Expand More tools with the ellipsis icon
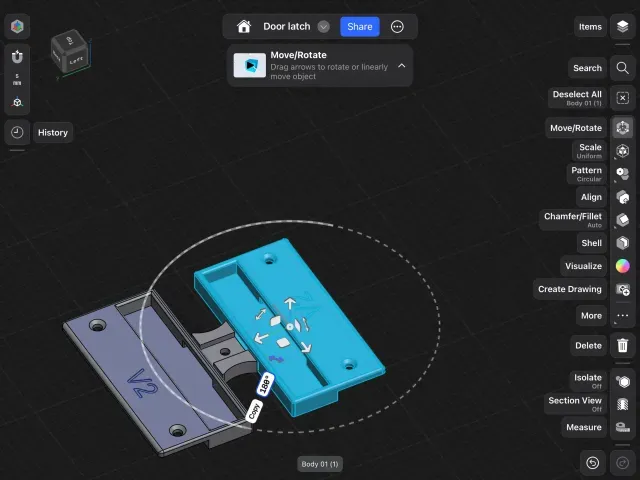640x480 pixels. [622, 316]
